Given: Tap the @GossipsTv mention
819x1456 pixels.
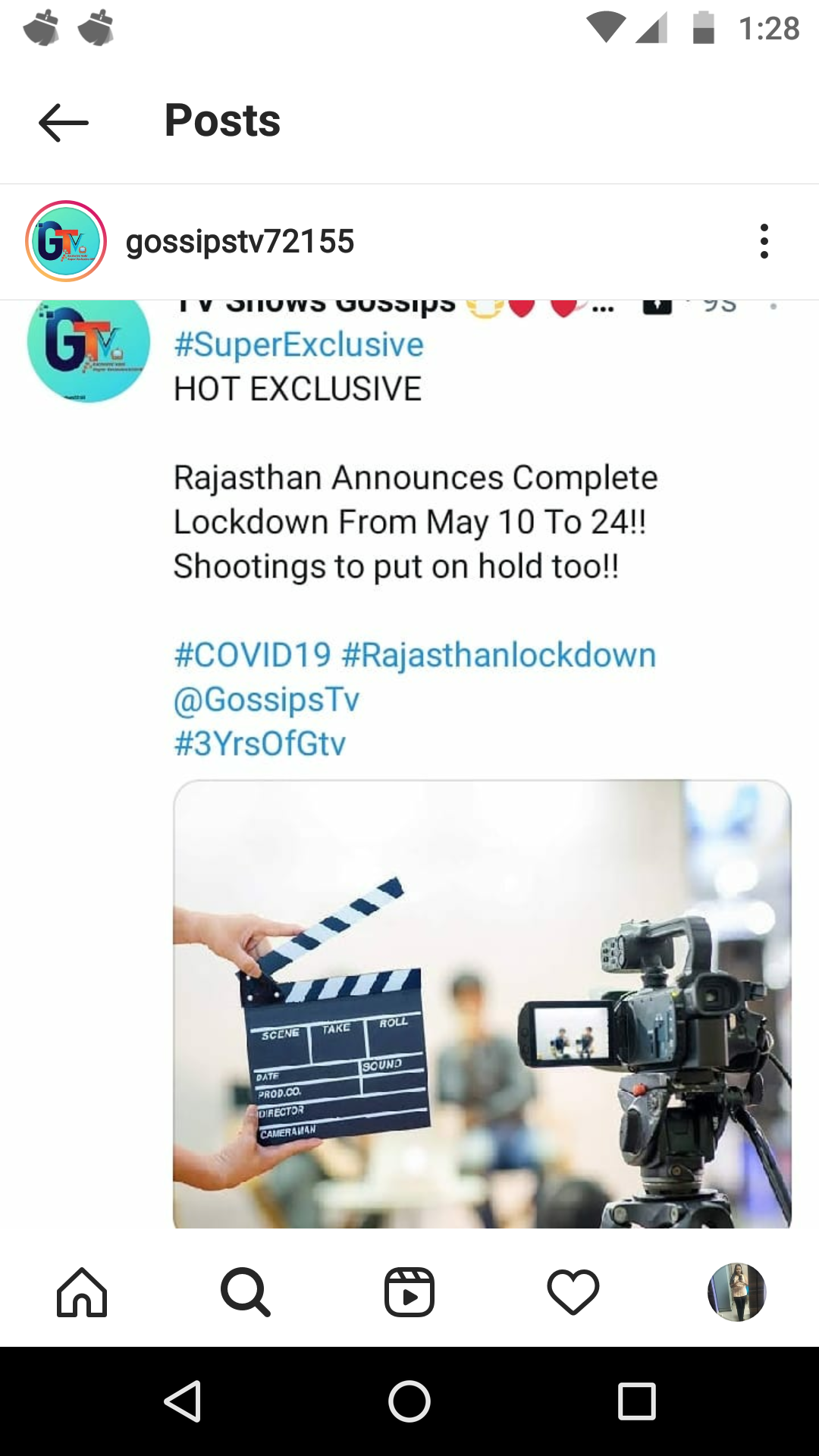Looking at the screenshot, I should click(266, 699).
